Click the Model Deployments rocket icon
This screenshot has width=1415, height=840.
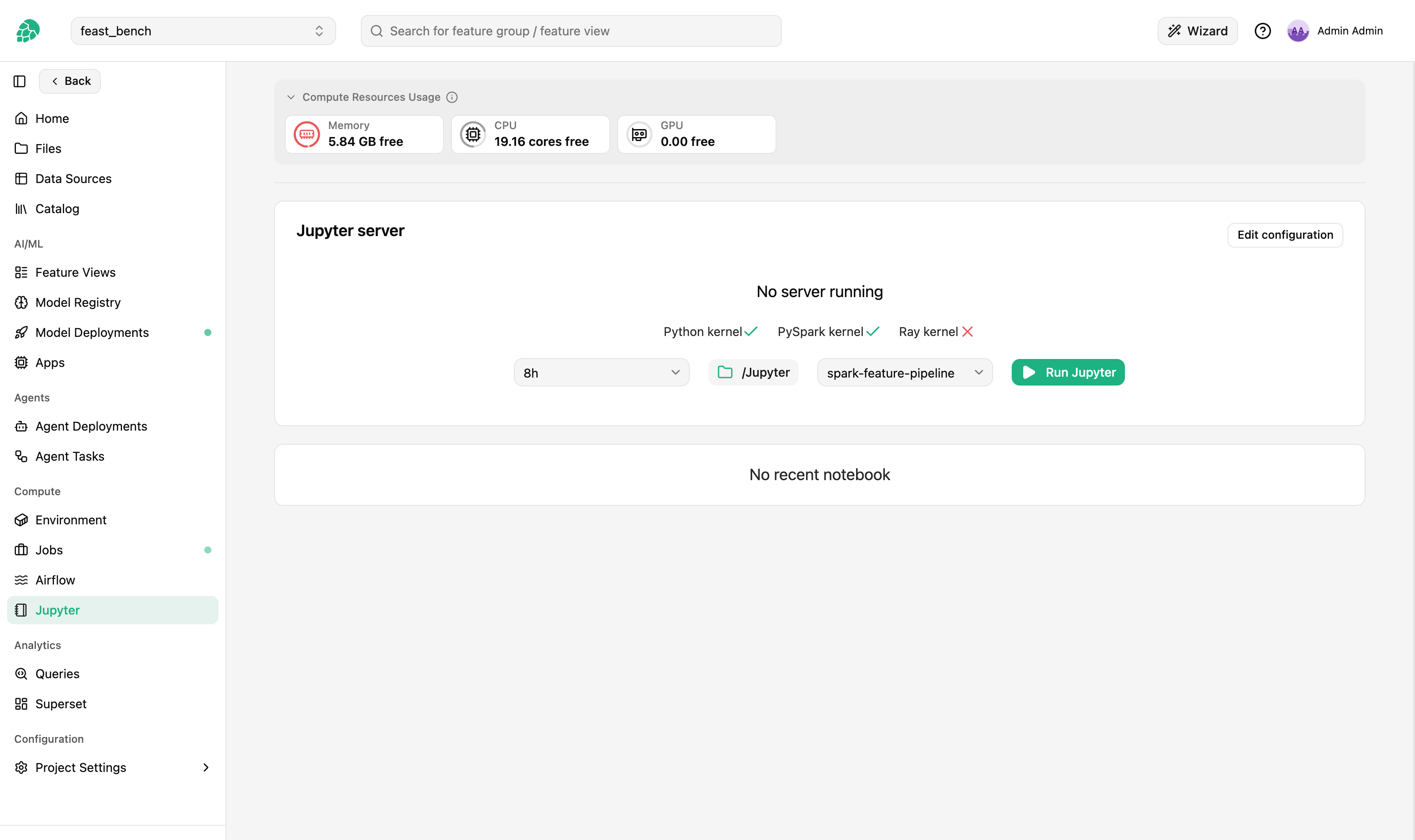tap(21, 332)
